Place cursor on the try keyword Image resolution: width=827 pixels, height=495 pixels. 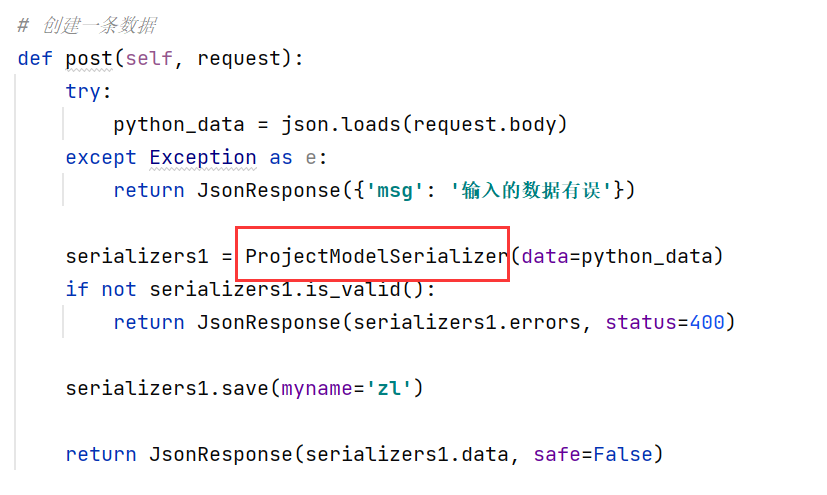(x=83, y=91)
